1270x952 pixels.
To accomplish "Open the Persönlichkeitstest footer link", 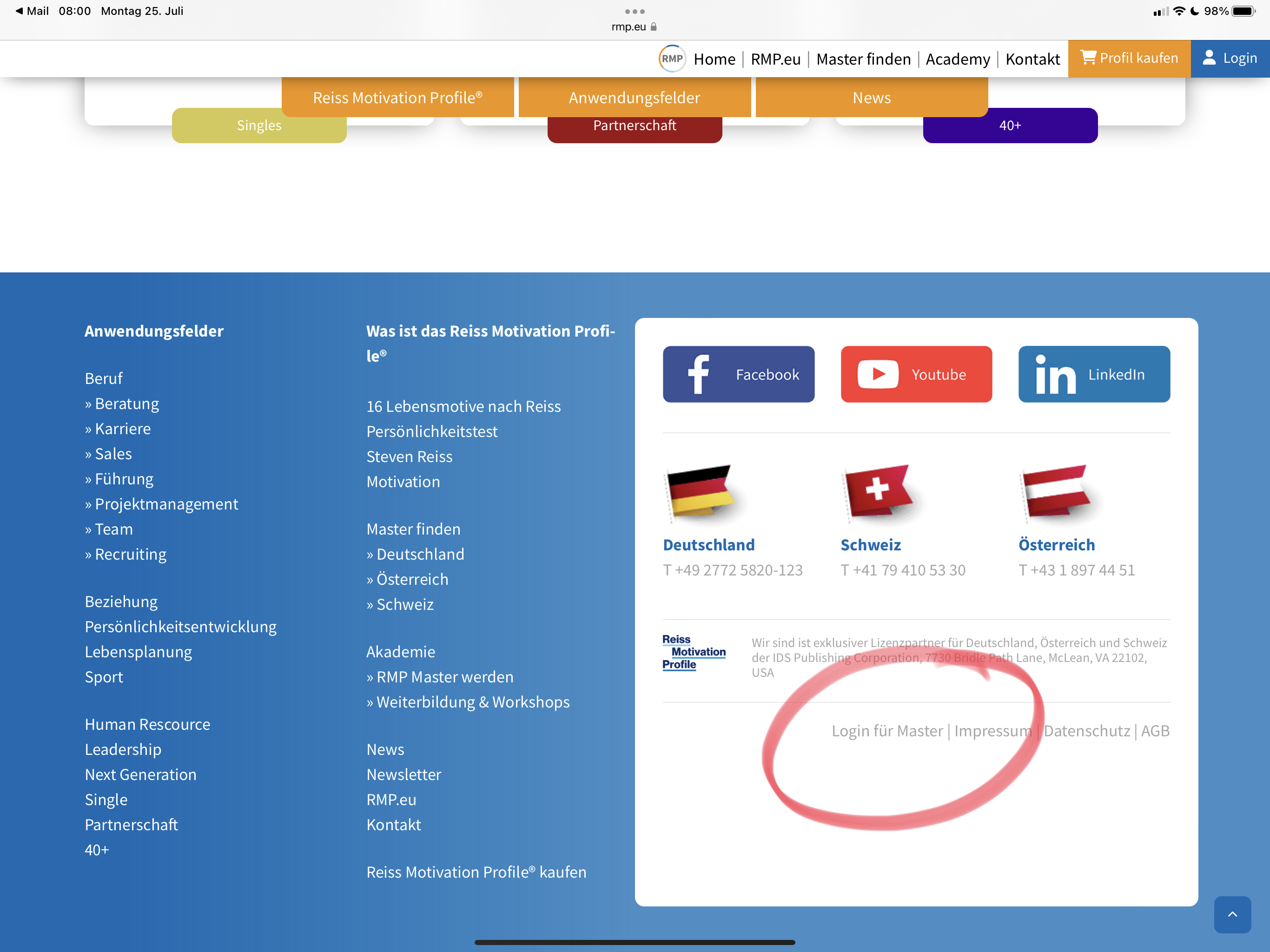I will (x=432, y=431).
